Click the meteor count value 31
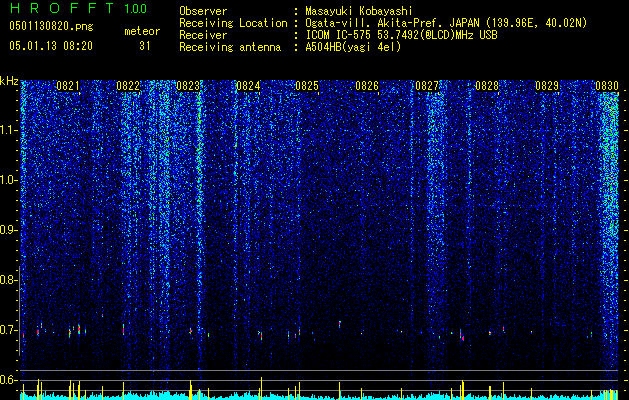The height and width of the screenshot is (400, 629). [x=145, y=46]
